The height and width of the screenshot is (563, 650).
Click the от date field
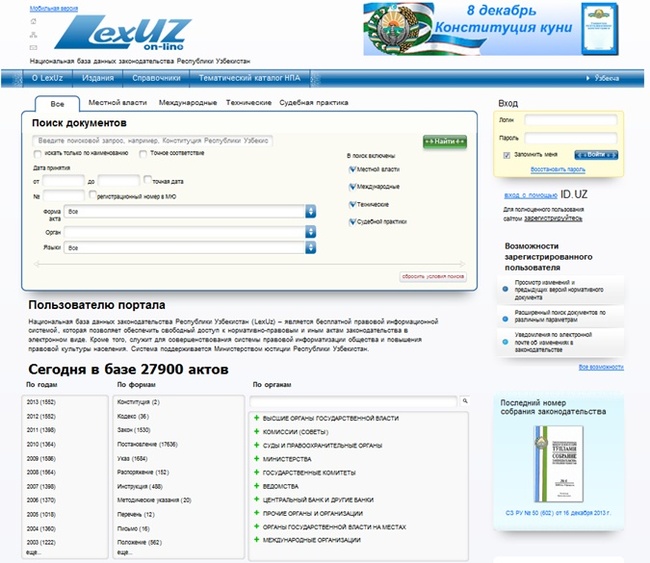(x=63, y=181)
